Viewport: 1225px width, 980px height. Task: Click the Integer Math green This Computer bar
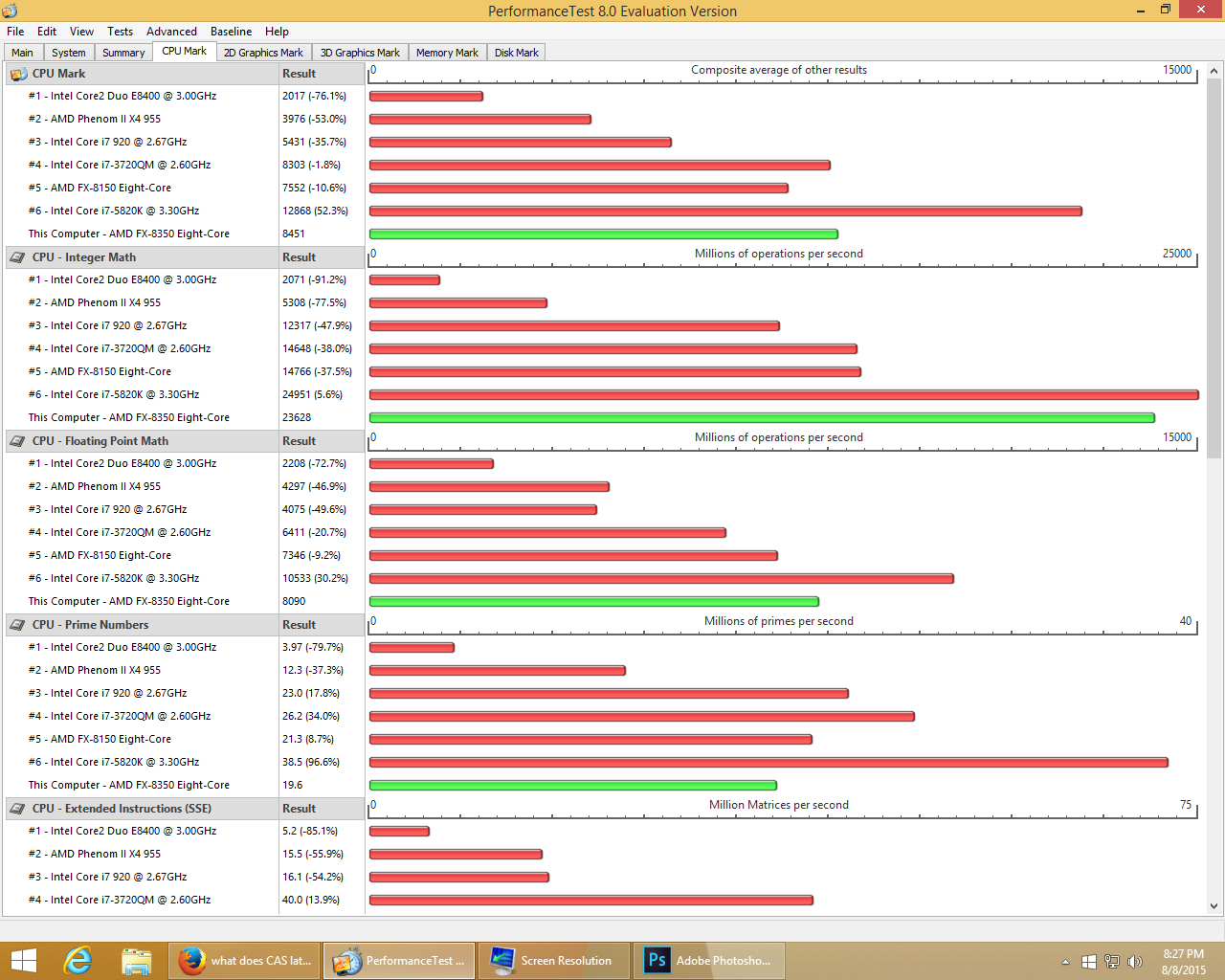click(762, 417)
